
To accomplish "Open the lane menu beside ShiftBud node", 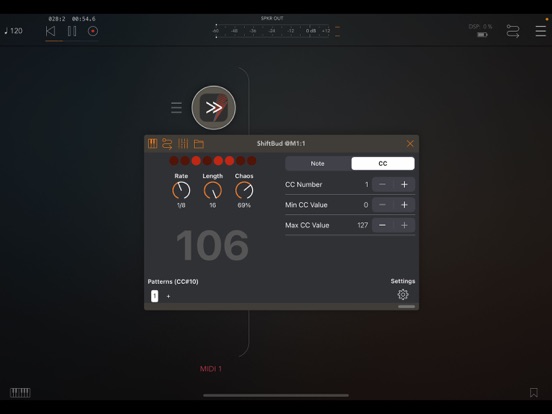I will pyautogui.click(x=176, y=108).
